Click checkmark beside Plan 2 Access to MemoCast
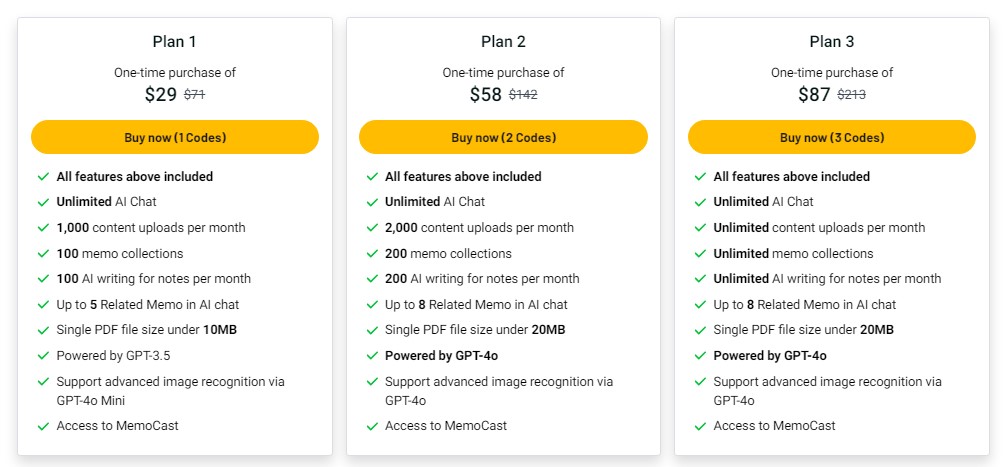The image size is (1005, 467). coord(371,426)
